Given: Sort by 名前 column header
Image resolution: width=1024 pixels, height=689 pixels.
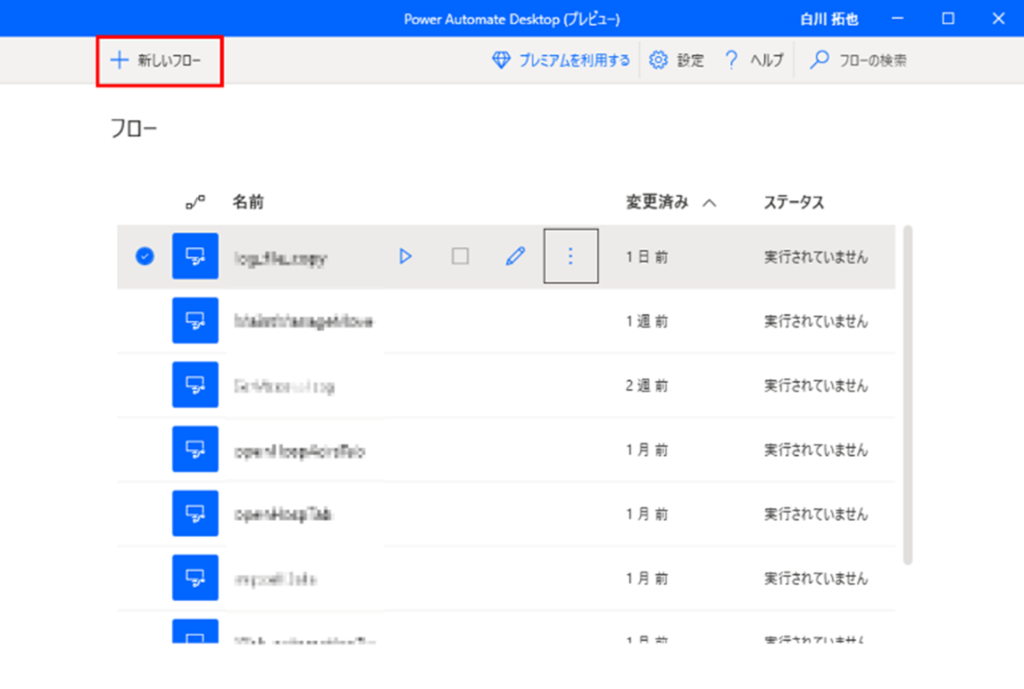Looking at the screenshot, I should (248, 202).
